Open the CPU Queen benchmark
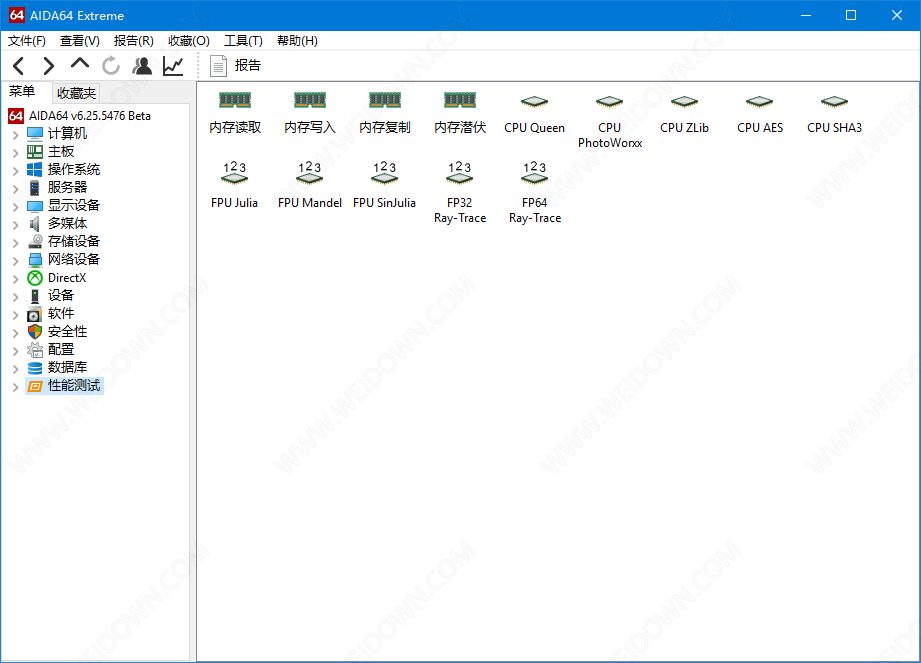 [x=535, y=115]
